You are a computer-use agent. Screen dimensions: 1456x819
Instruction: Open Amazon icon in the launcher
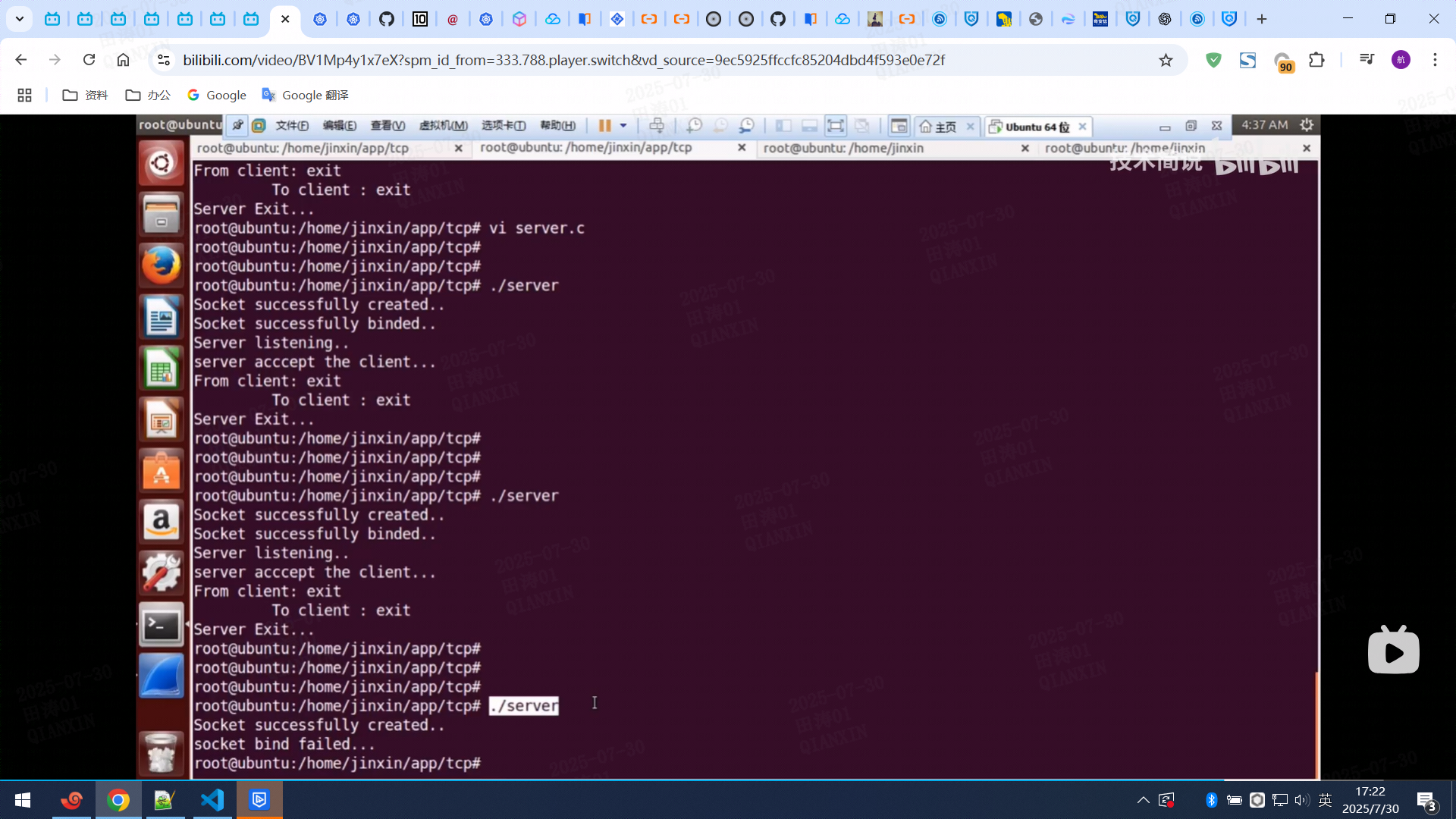click(161, 522)
